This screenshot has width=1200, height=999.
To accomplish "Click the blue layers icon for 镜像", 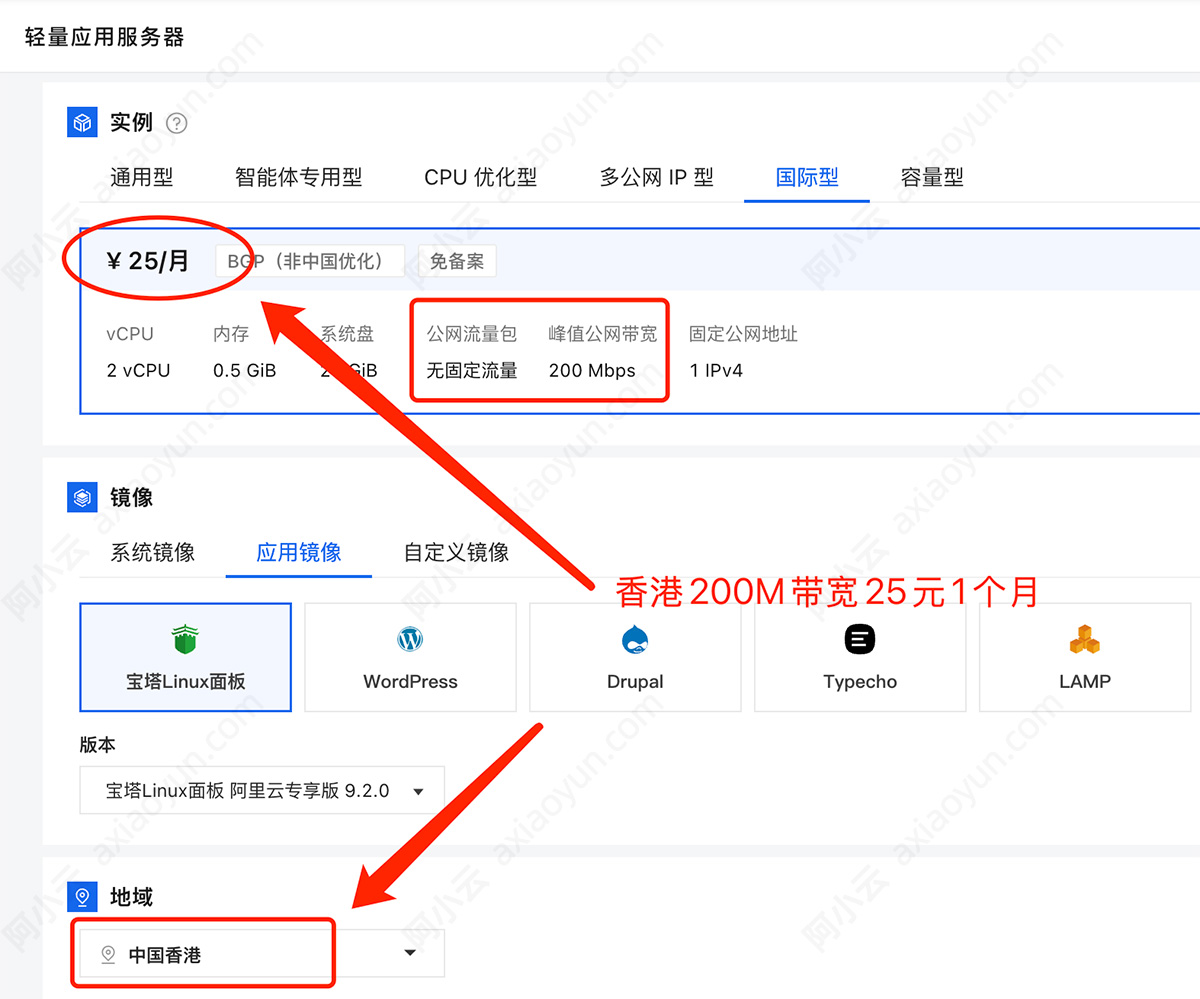I will point(82,497).
